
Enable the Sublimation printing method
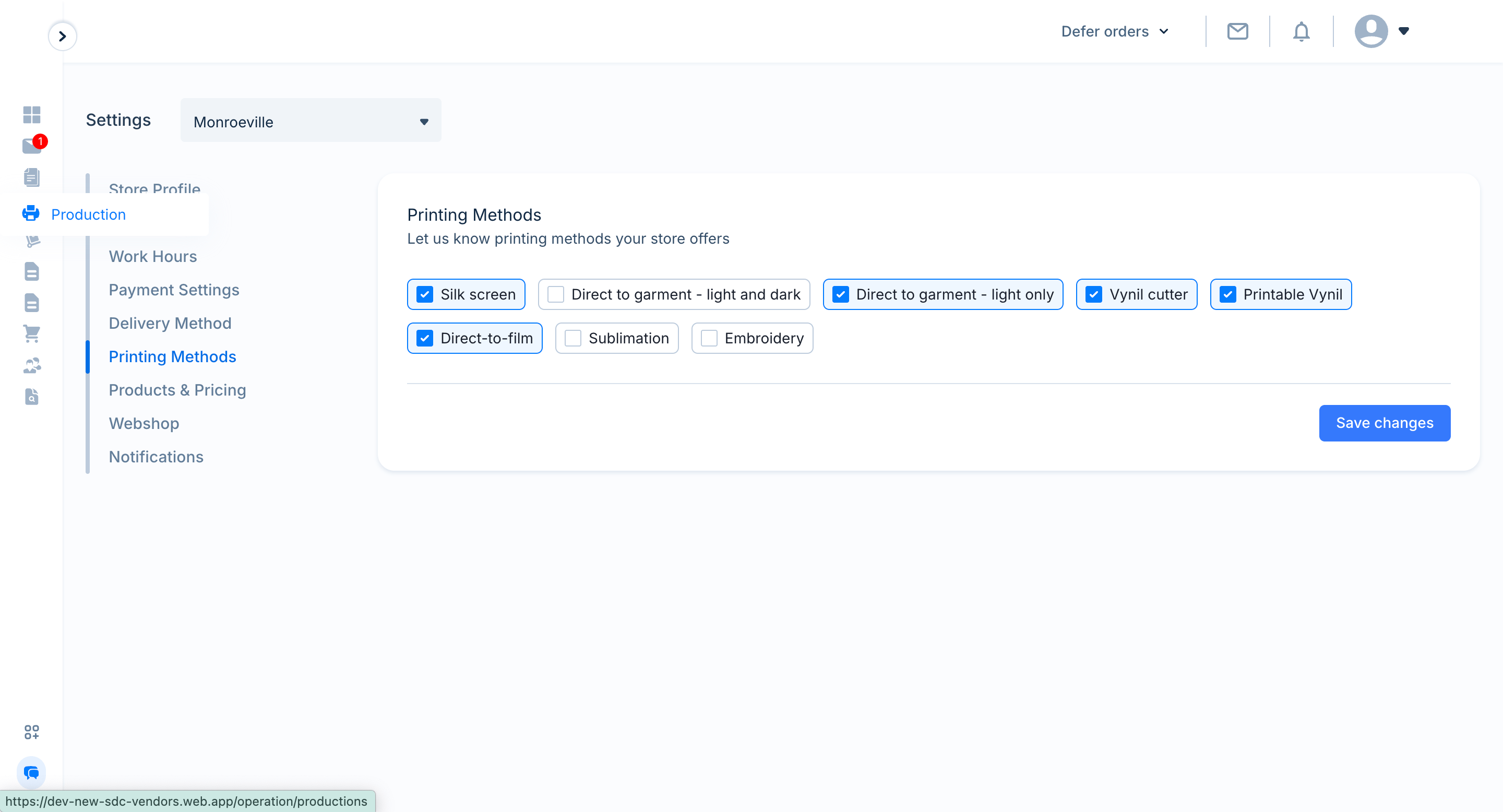pos(573,338)
